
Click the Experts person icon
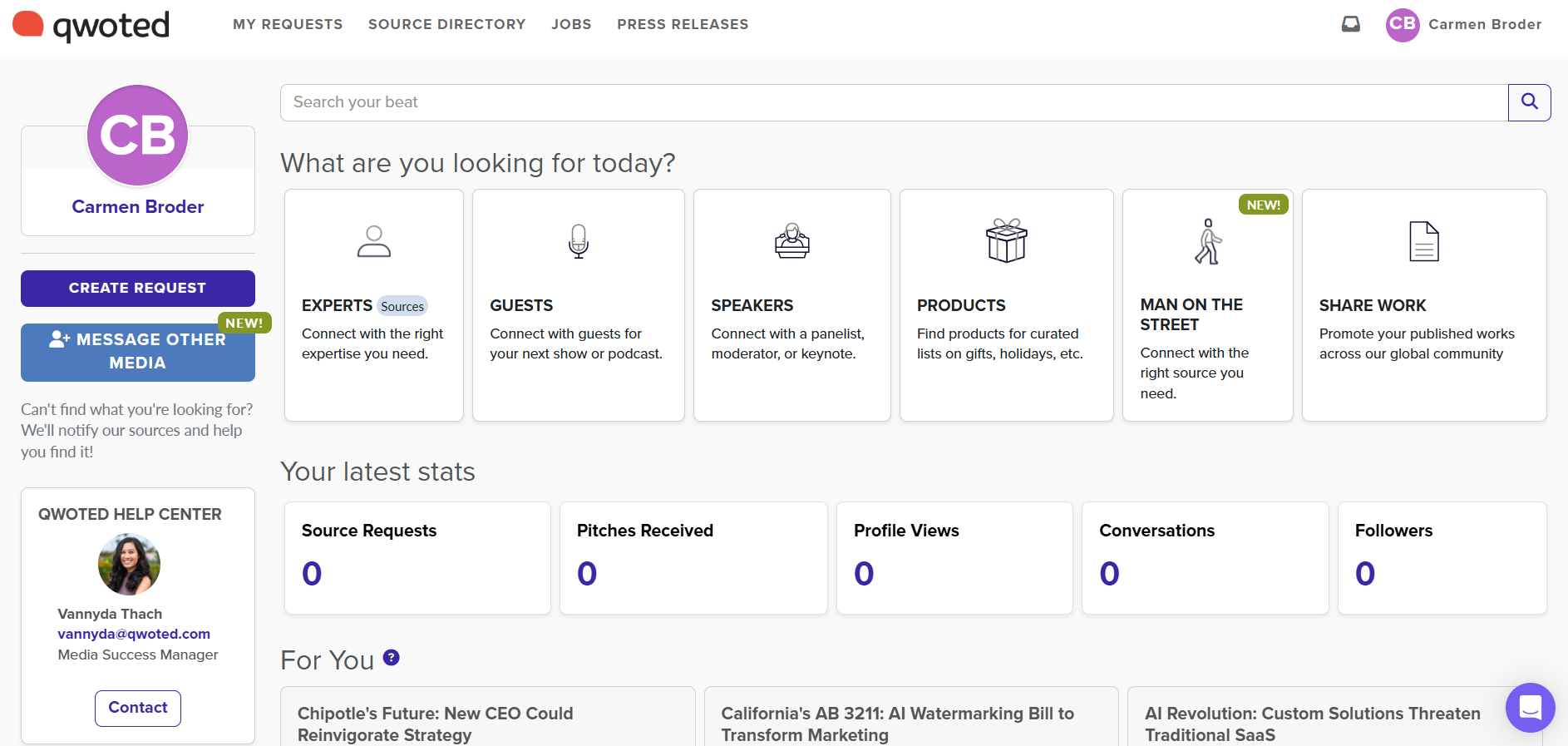[x=374, y=241]
